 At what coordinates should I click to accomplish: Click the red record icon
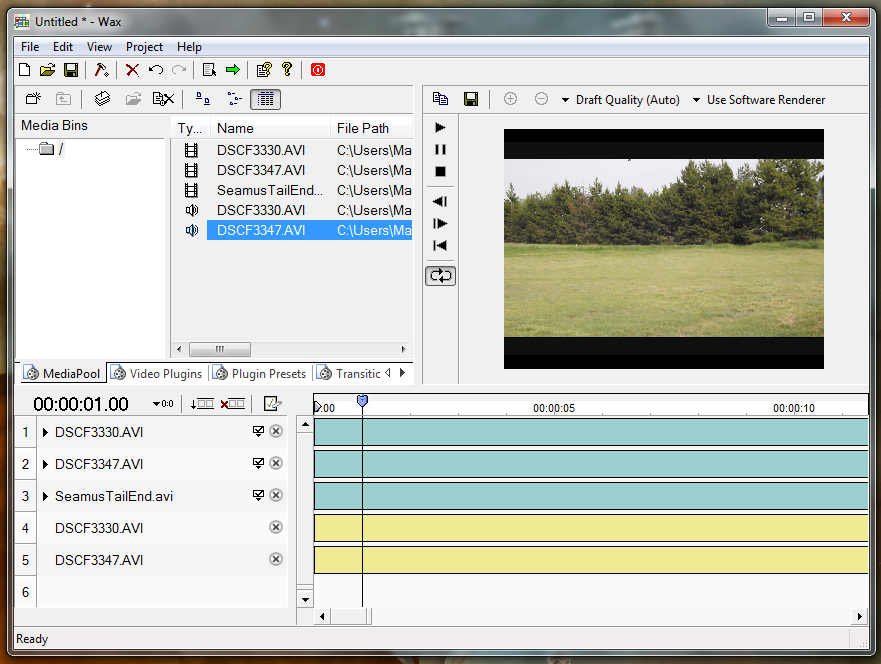tap(318, 70)
